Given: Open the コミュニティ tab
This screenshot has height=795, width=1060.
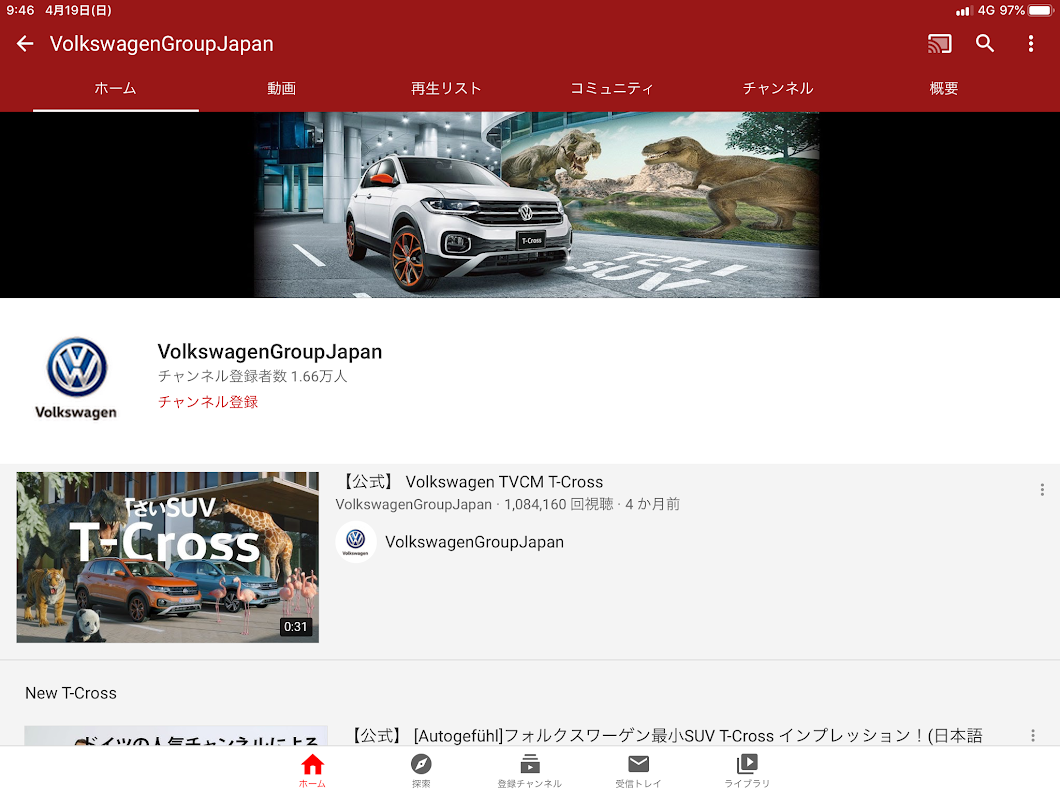Looking at the screenshot, I should point(612,89).
